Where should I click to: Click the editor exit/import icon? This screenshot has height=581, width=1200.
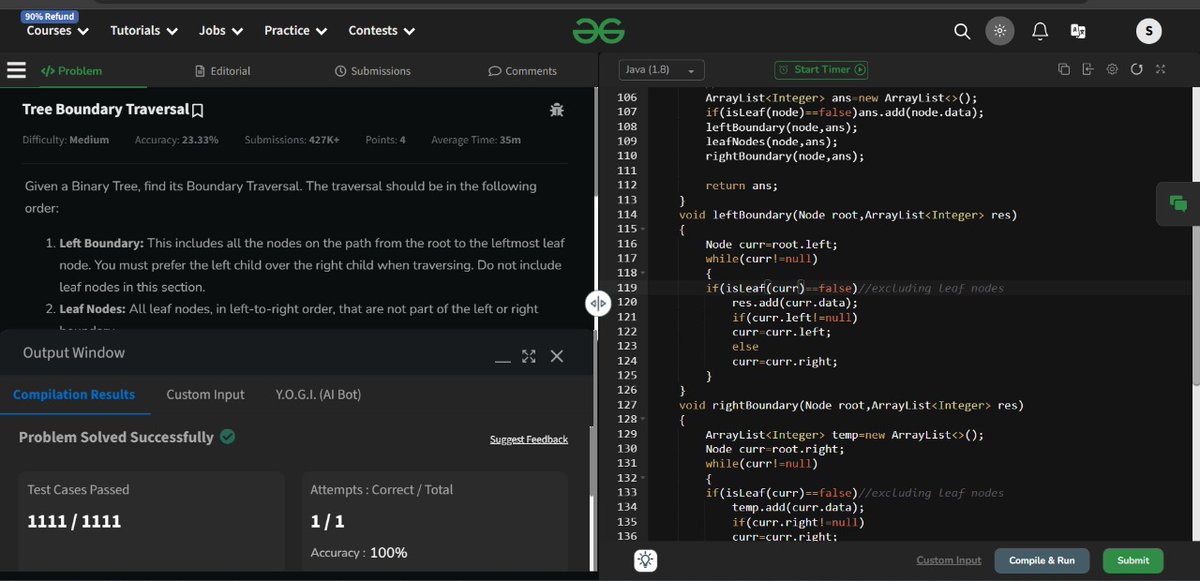[x=1087, y=70]
